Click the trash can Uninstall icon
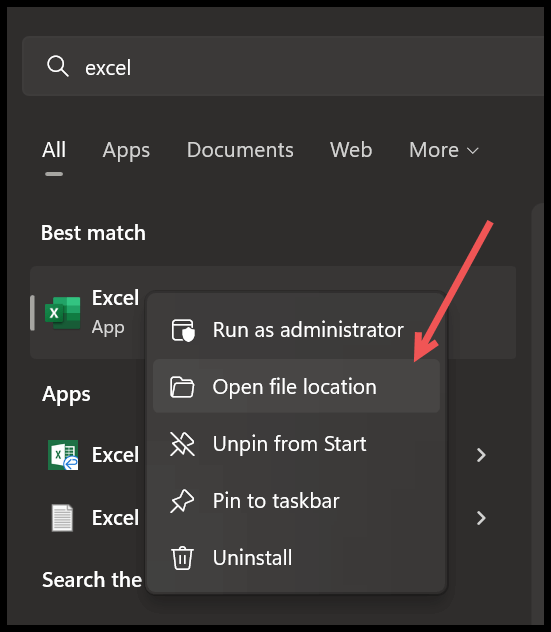Image resolution: width=551 pixels, height=632 pixels. [x=182, y=558]
